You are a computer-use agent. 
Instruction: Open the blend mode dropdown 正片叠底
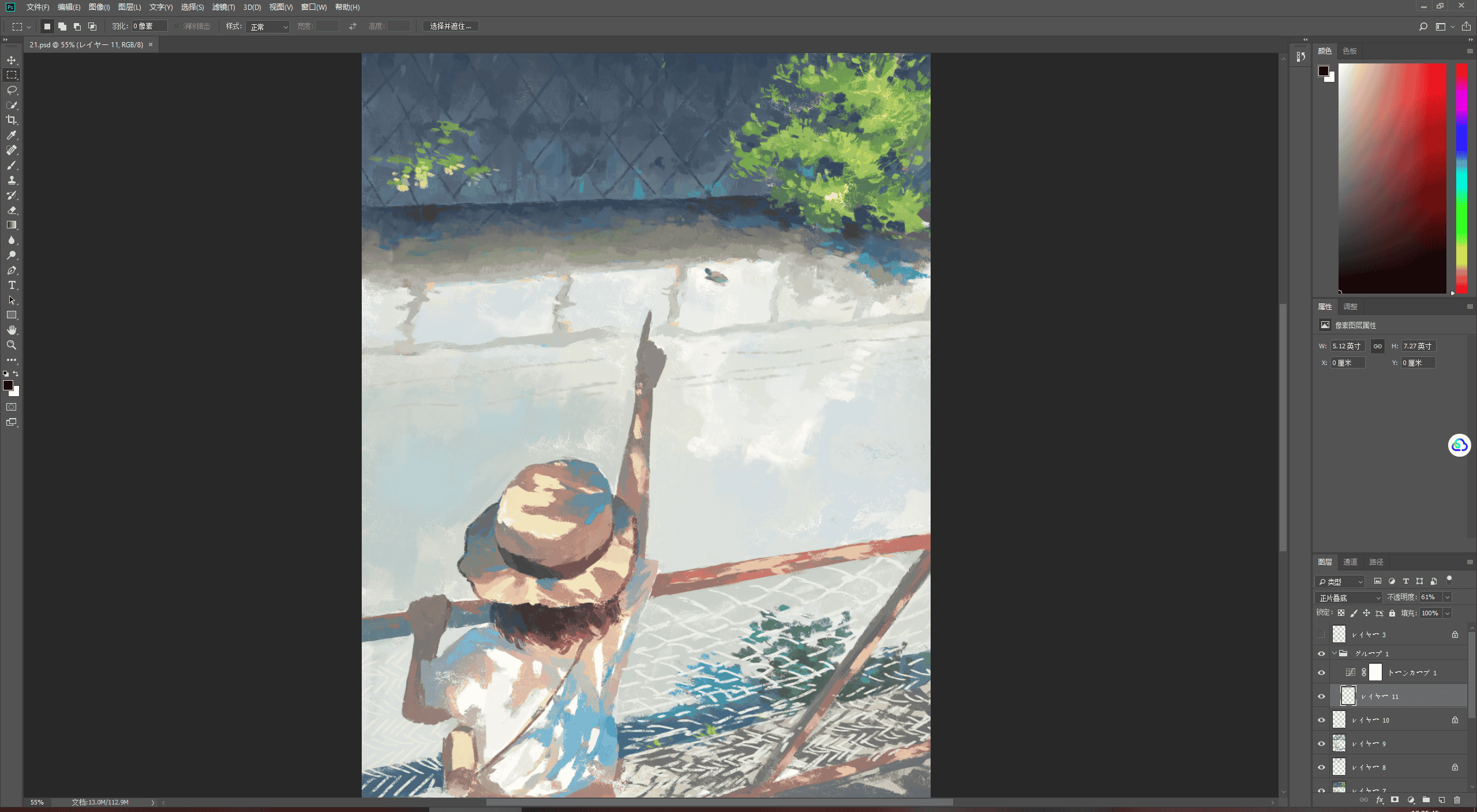point(1349,597)
